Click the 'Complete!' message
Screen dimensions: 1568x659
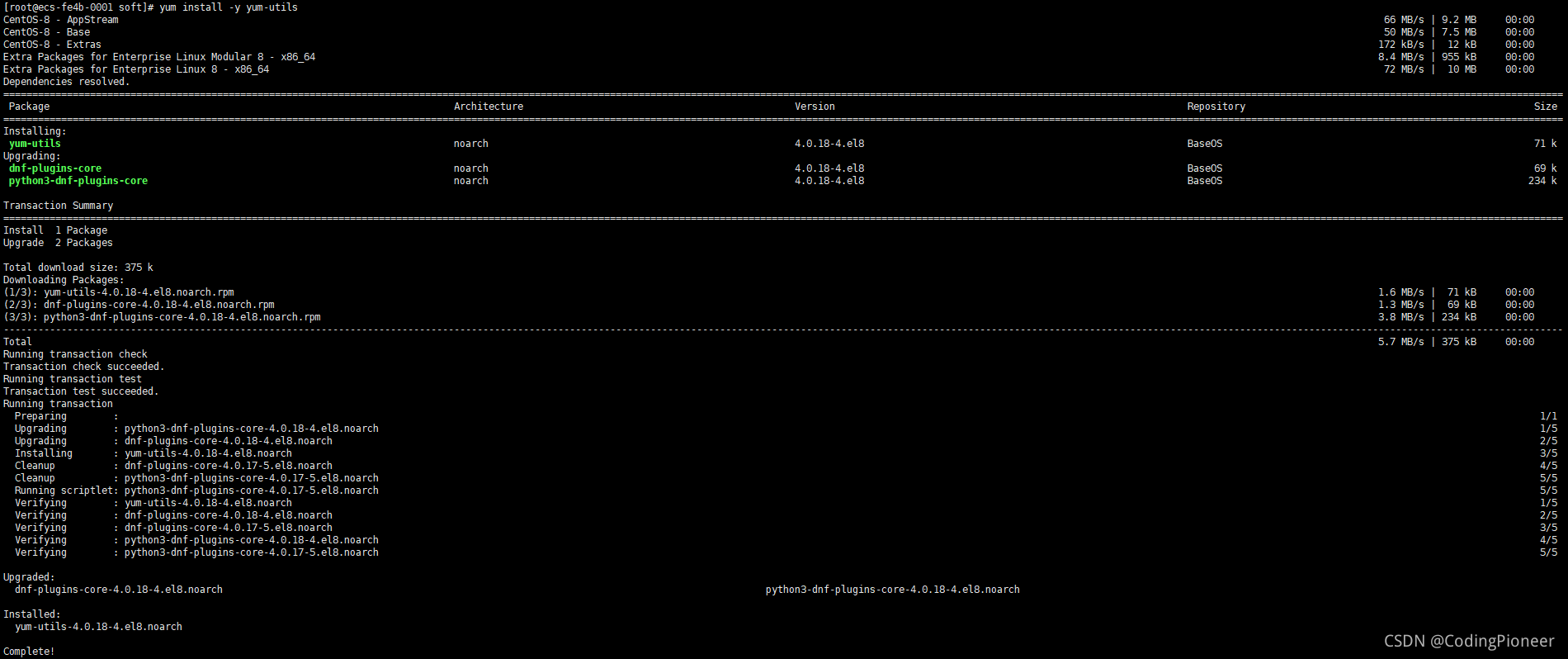tap(30, 652)
